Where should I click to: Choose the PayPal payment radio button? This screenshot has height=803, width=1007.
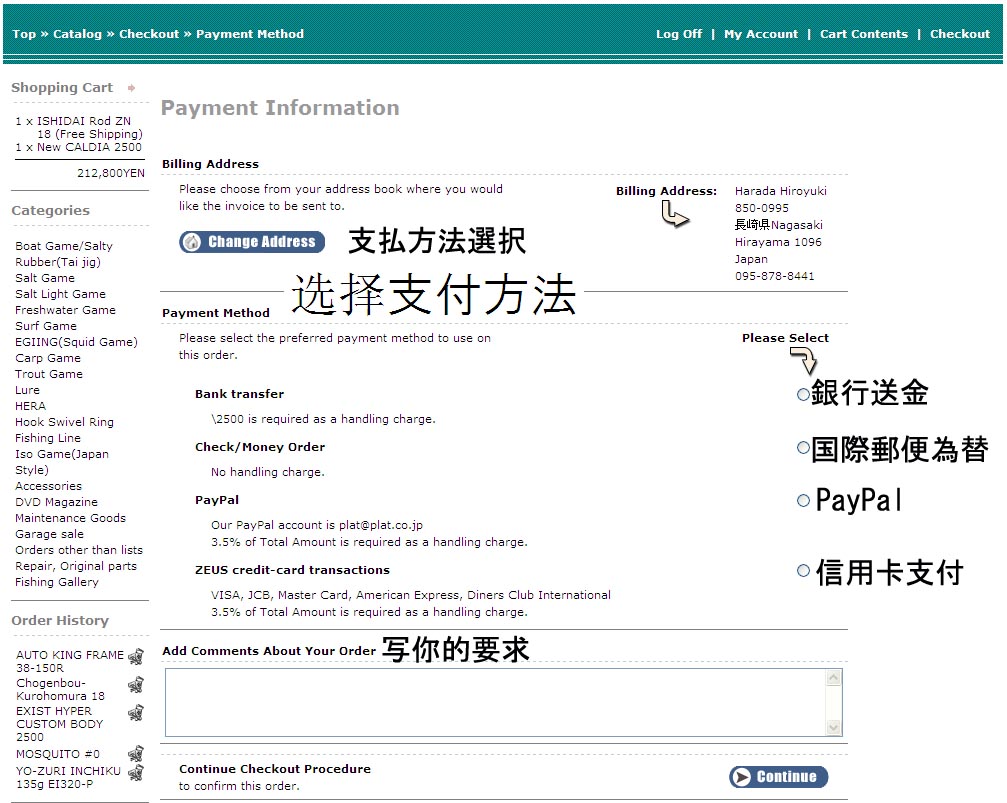pos(803,500)
